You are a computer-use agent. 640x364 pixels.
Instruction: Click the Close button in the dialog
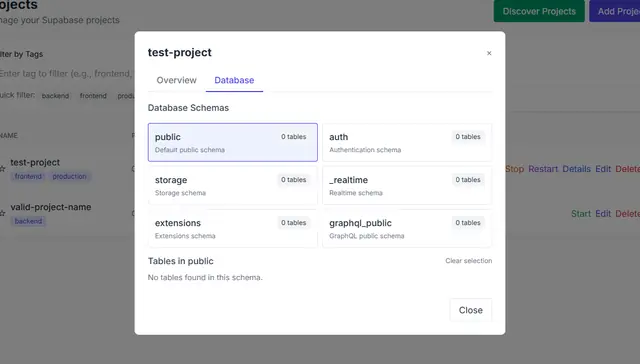tap(471, 310)
